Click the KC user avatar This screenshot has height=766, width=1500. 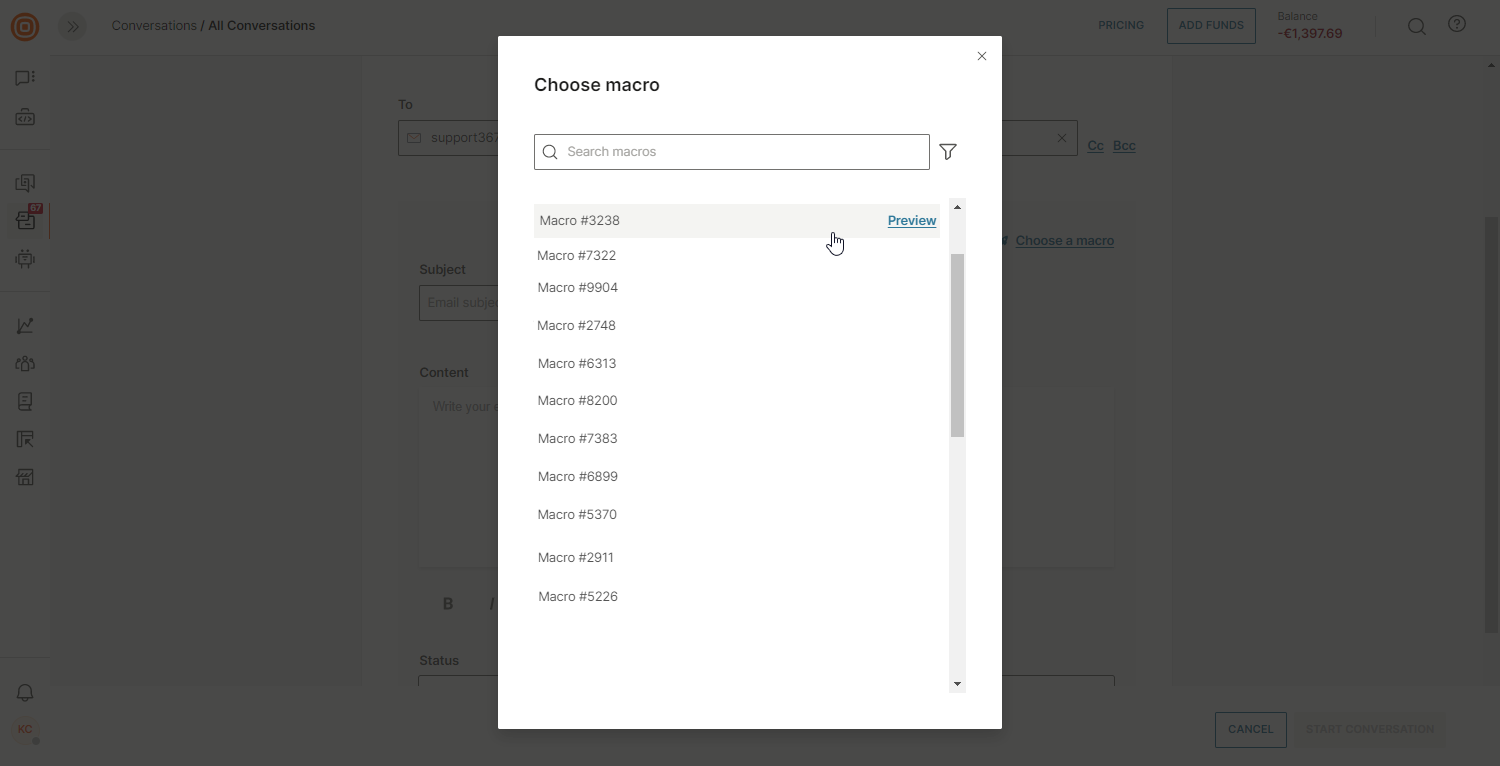click(25, 730)
